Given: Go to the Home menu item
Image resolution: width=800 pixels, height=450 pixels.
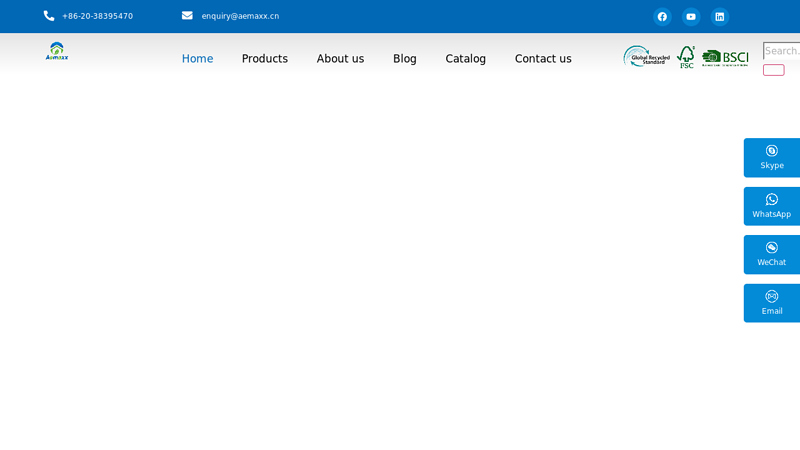Looking at the screenshot, I should [x=197, y=59].
